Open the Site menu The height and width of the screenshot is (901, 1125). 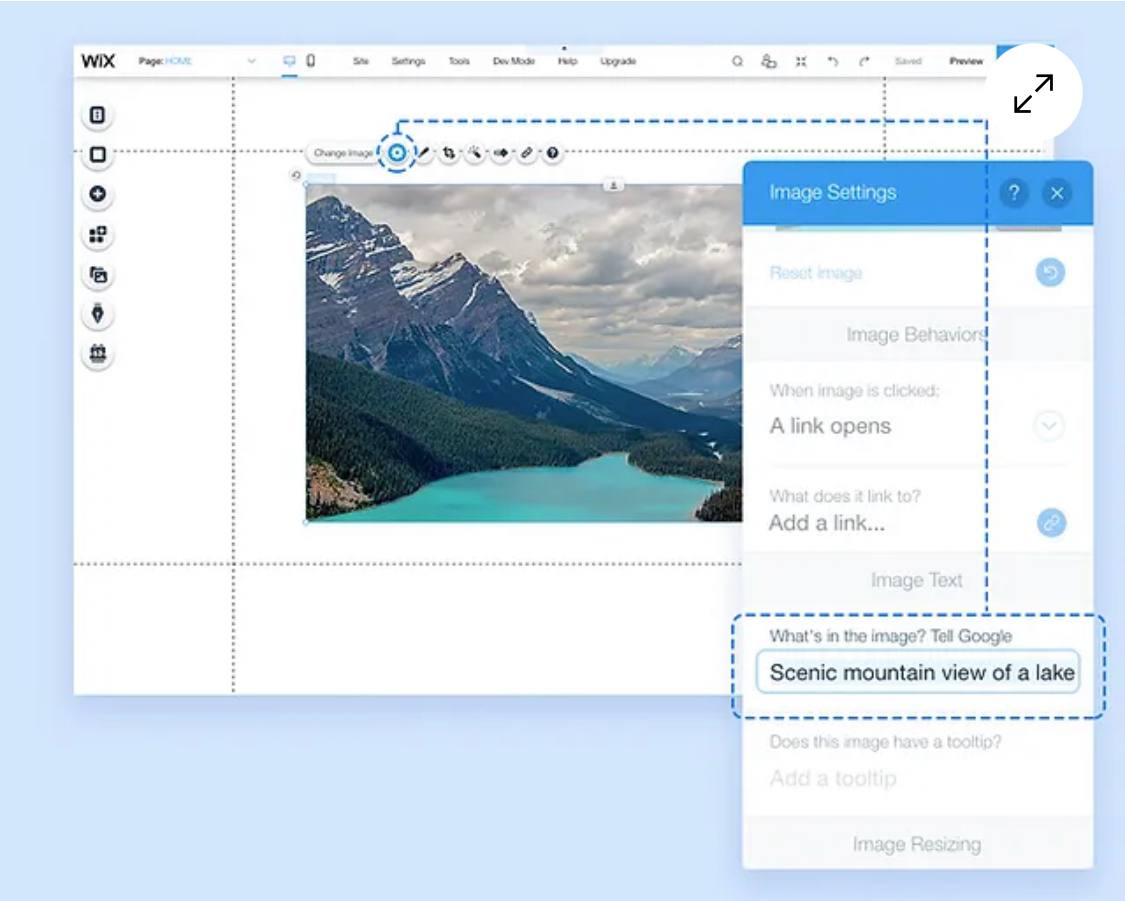(361, 61)
